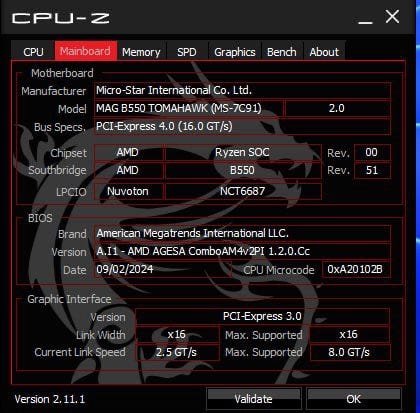Switch to the CPU tab

coord(33,52)
